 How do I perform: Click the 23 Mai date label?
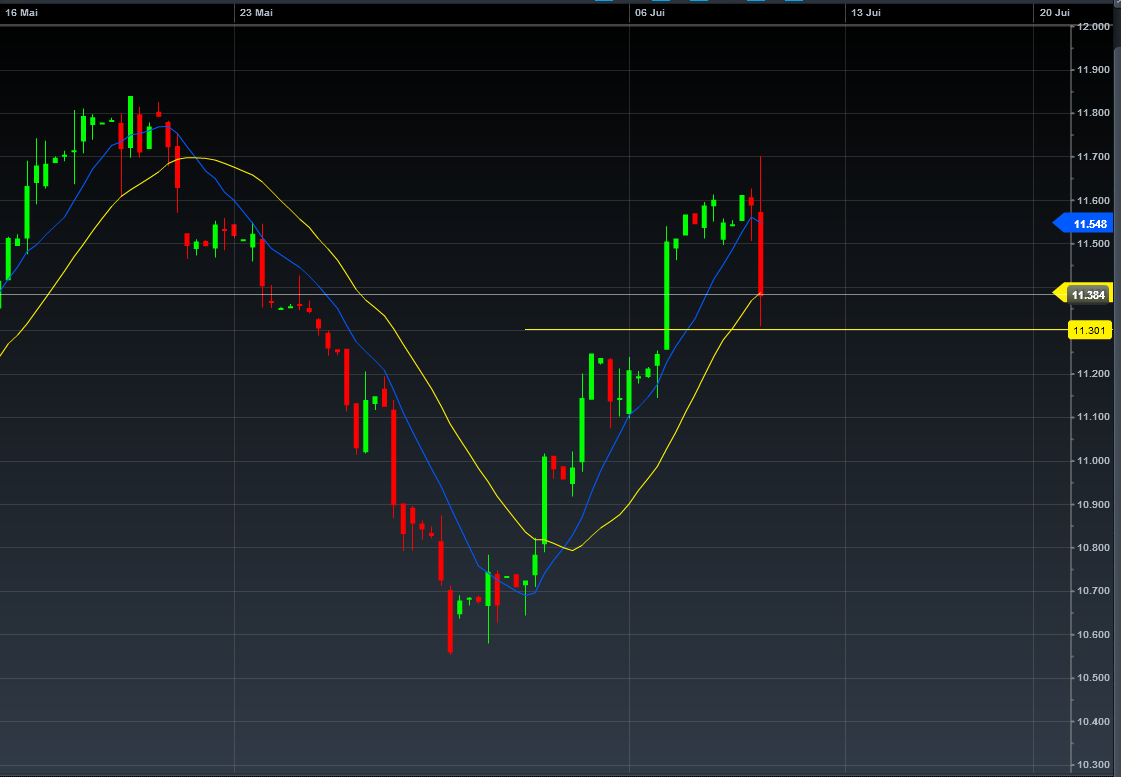point(256,13)
